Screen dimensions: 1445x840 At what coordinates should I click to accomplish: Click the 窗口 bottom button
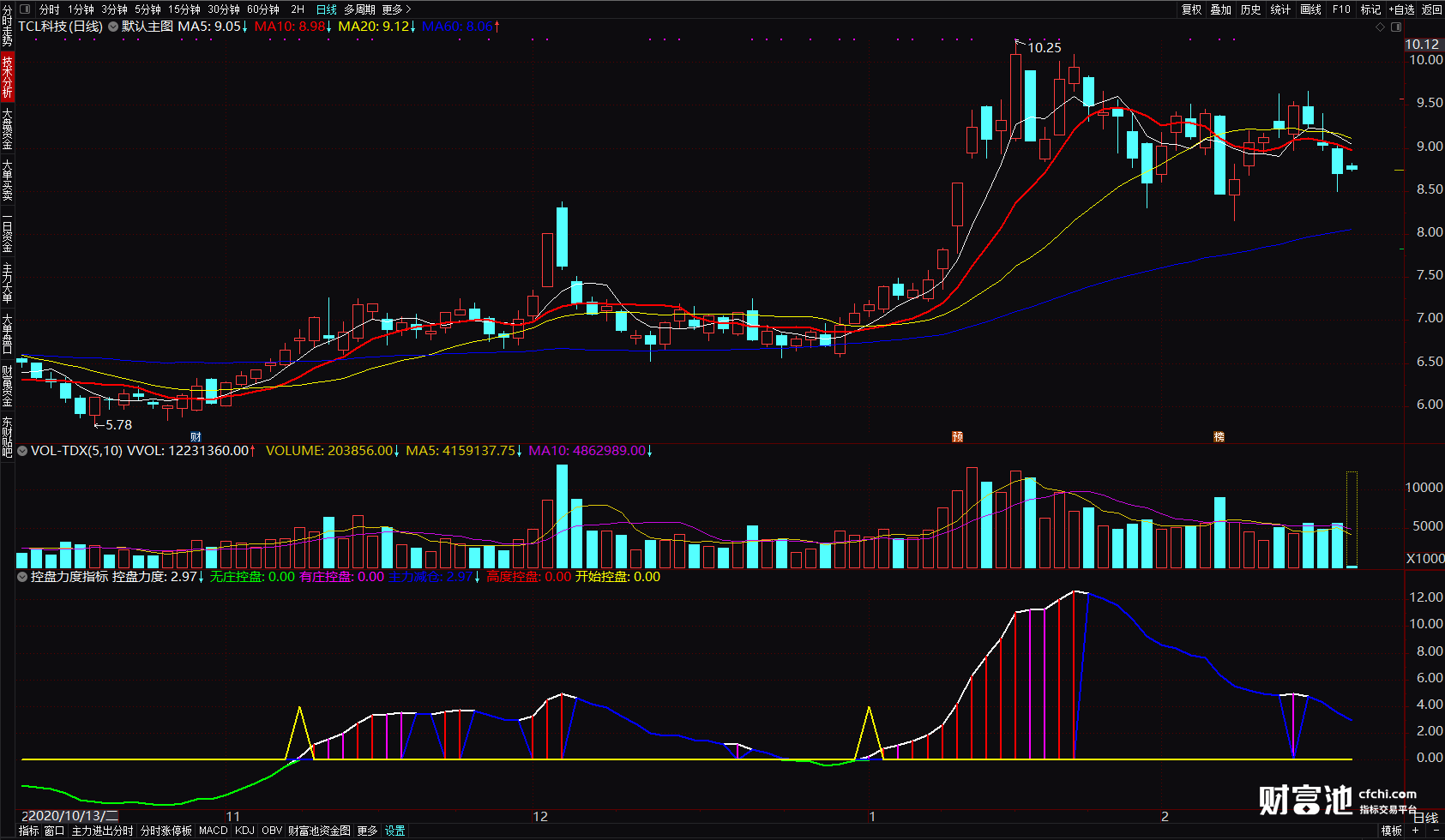[54, 831]
